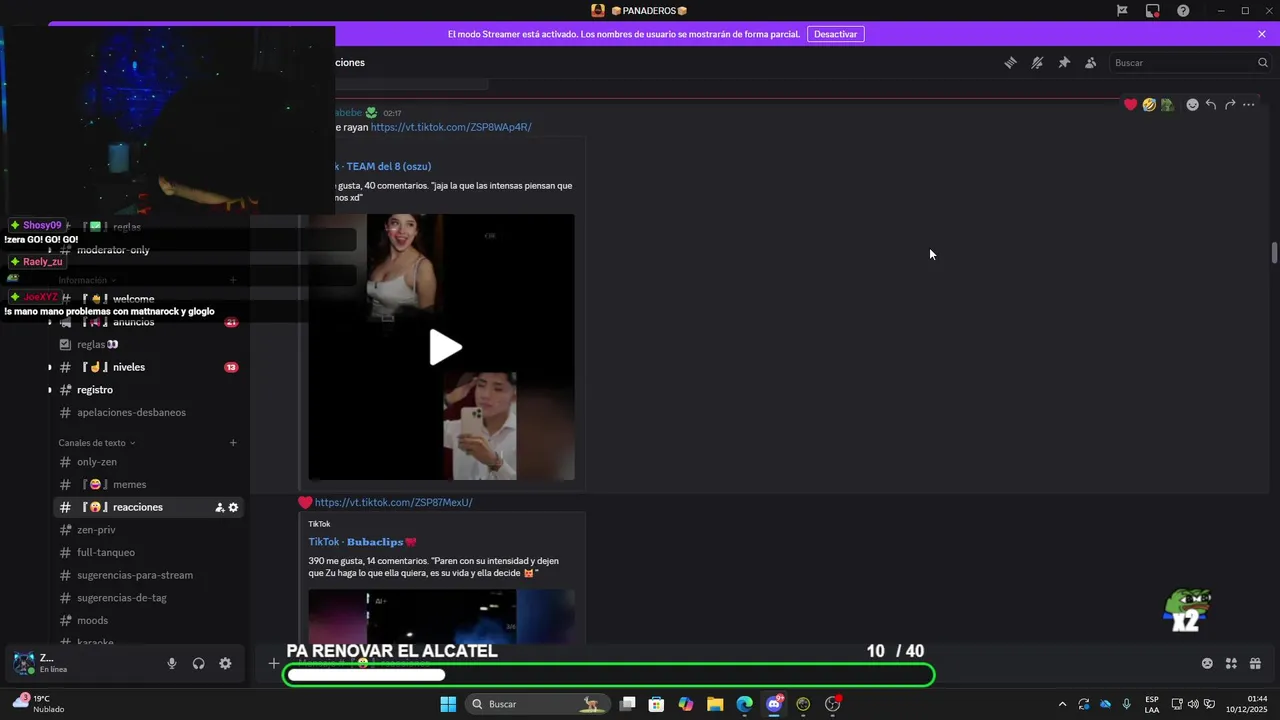This screenshot has height=720, width=1280.
Task: Create channel in Canales de texto
Action: pyautogui.click(x=233, y=443)
